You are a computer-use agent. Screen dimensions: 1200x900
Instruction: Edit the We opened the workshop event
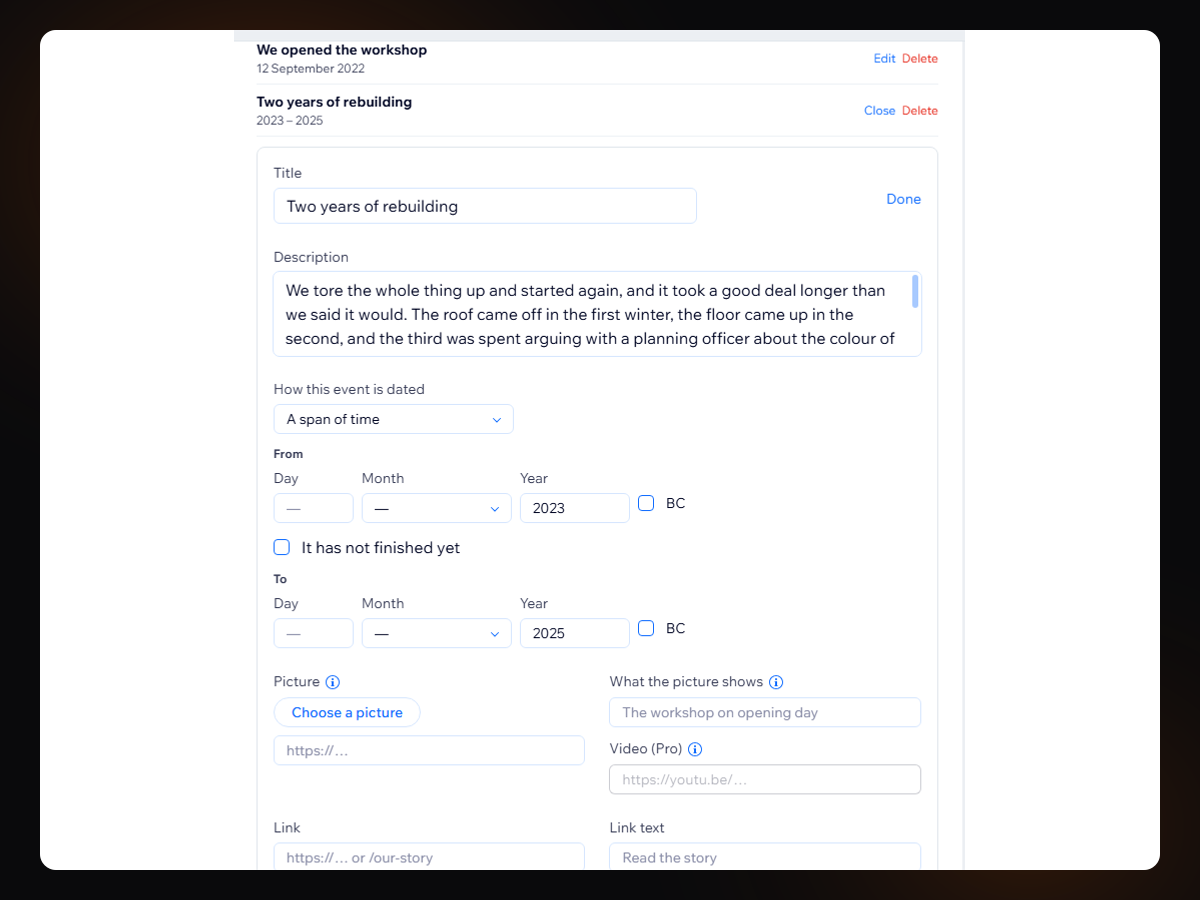pos(884,59)
